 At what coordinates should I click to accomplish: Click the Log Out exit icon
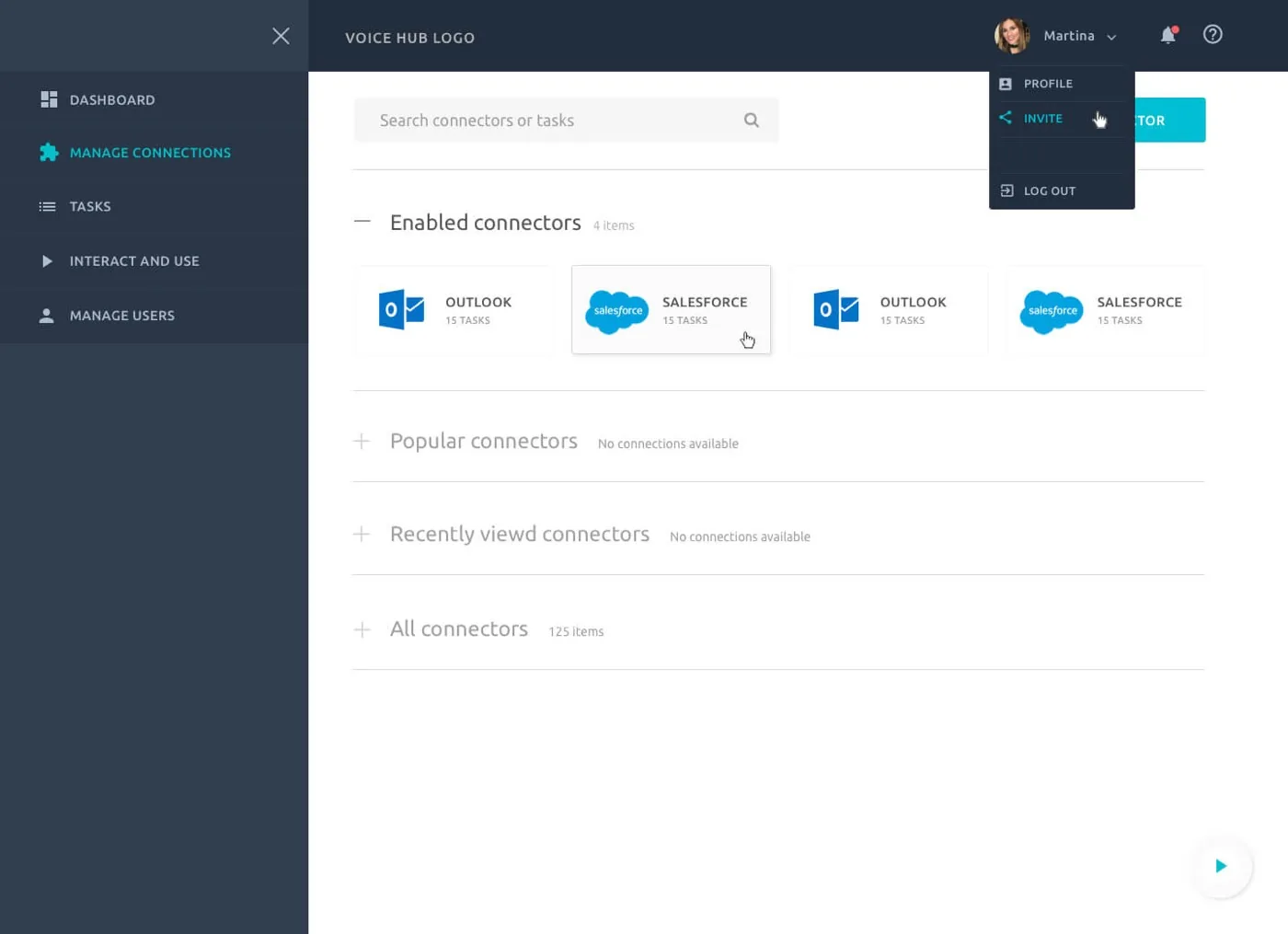click(x=1006, y=190)
